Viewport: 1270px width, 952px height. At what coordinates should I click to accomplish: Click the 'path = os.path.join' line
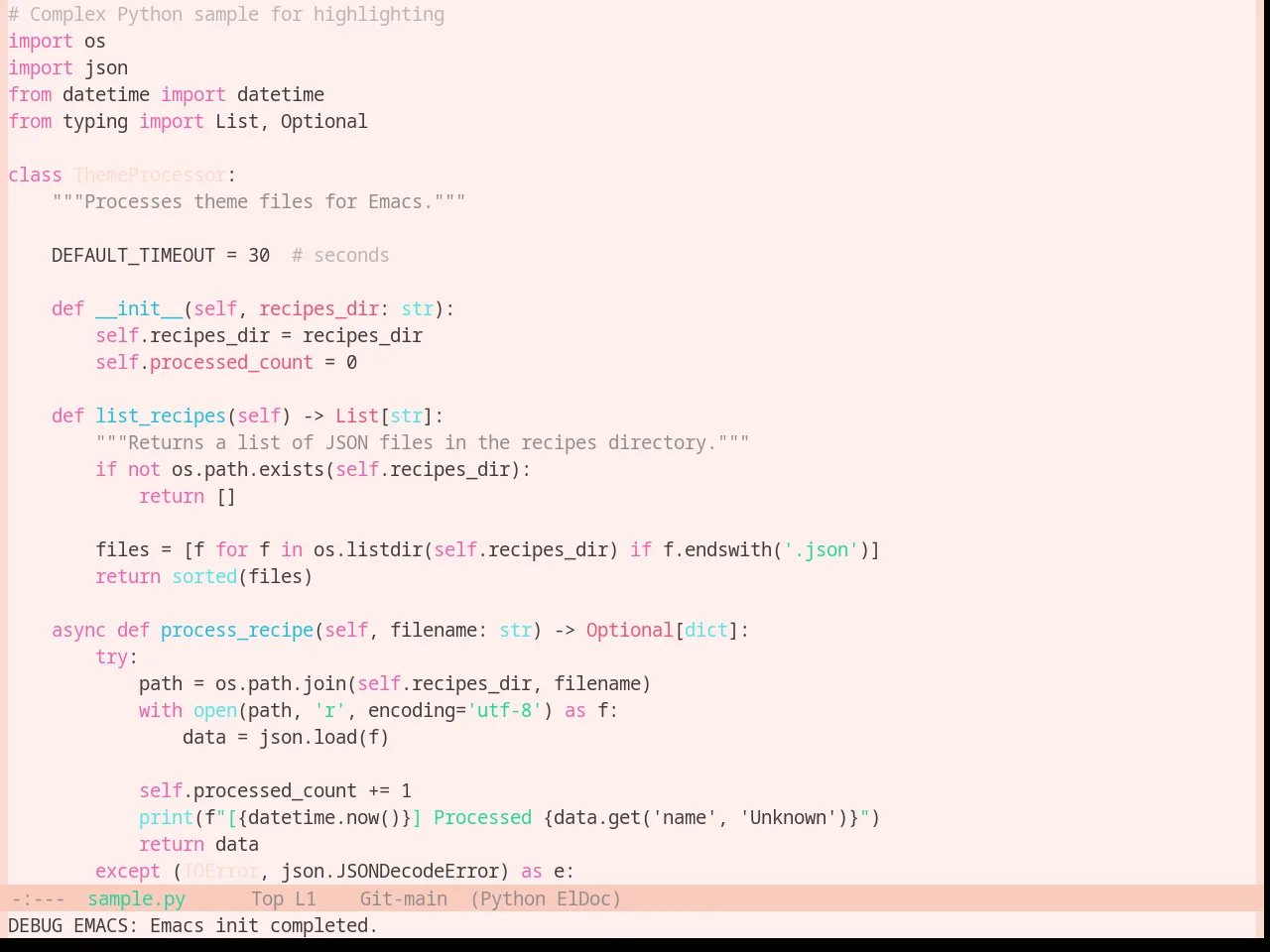(395, 684)
